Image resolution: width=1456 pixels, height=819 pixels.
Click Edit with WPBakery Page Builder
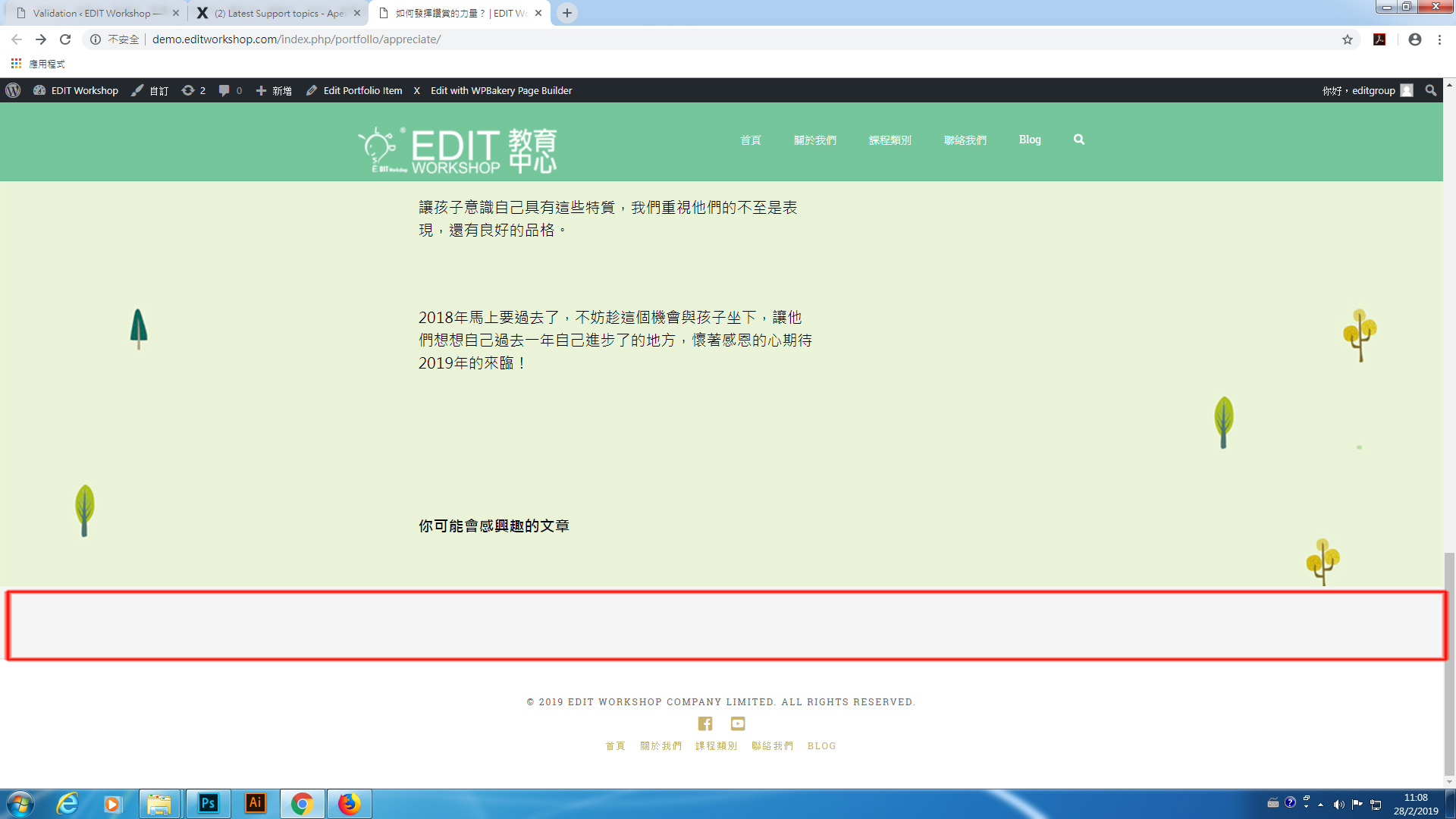coord(500,90)
